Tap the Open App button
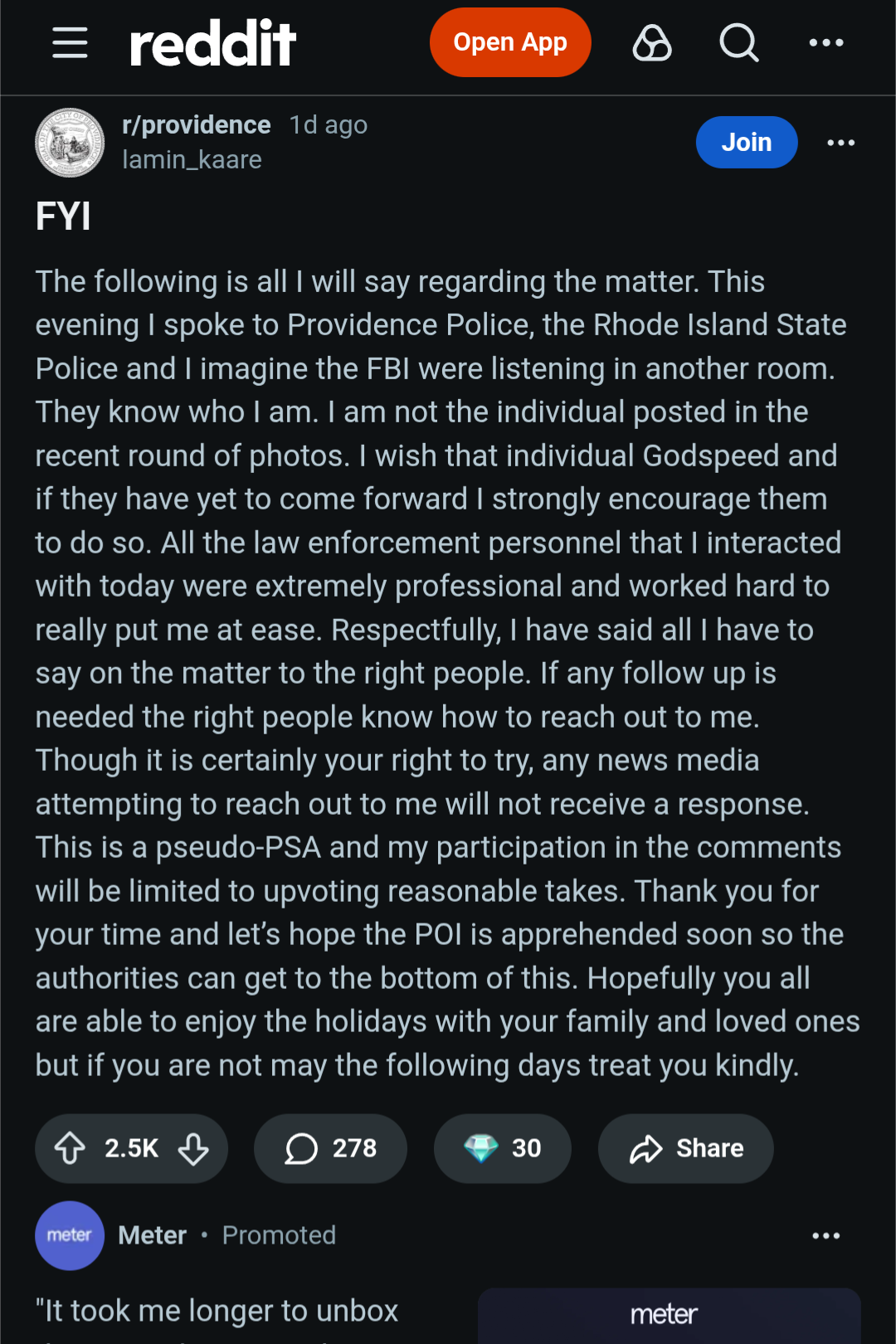This screenshot has width=896, height=1344. tap(509, 42)
